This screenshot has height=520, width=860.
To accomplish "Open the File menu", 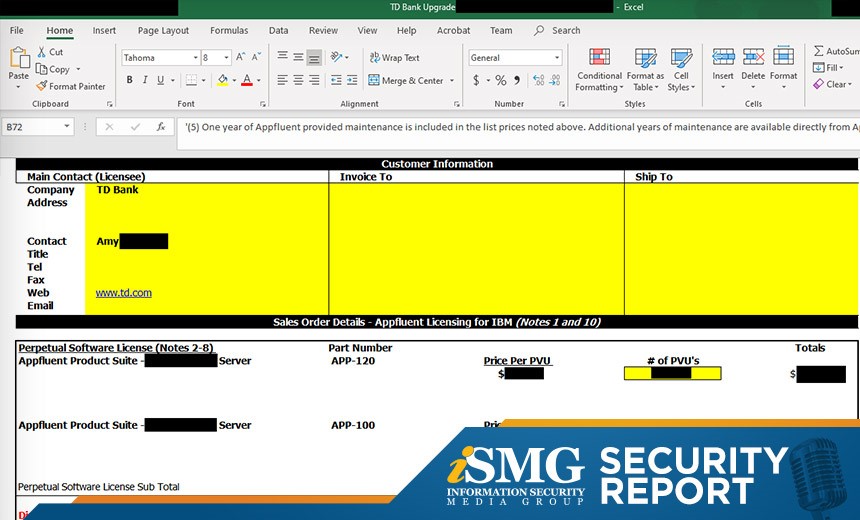I will point(16,31).
